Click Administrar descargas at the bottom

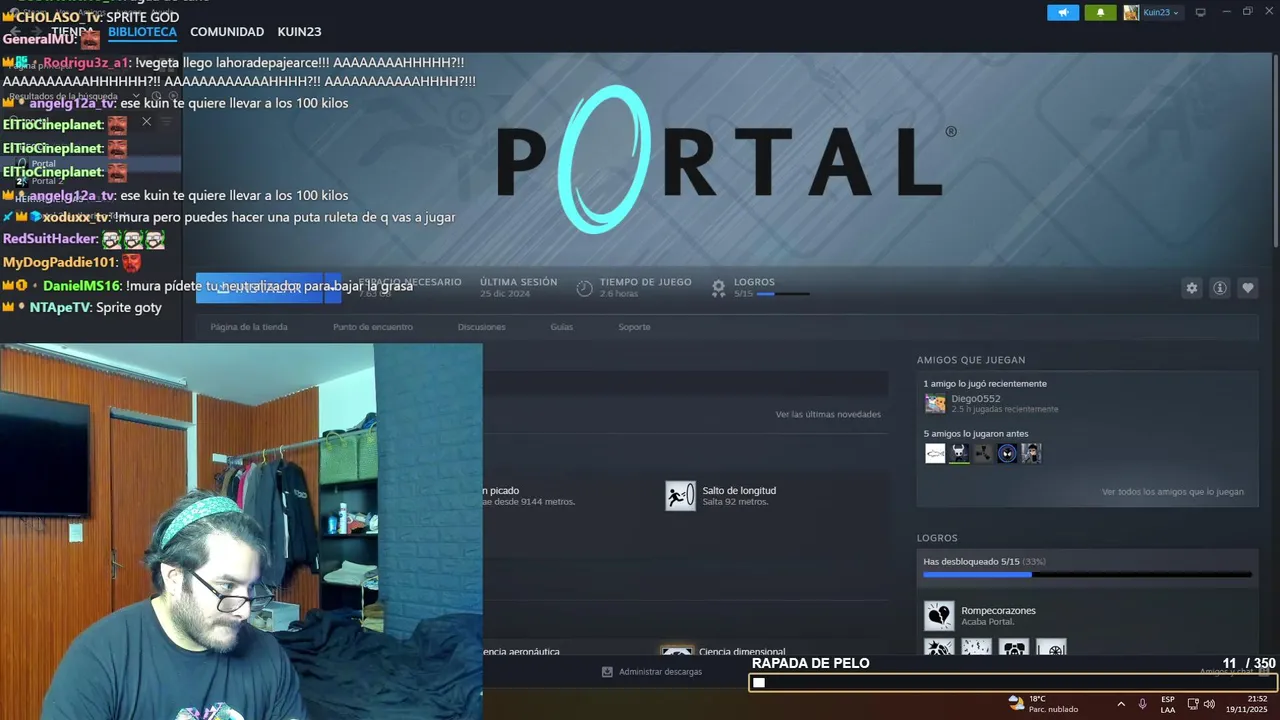(x=660, y=672)
